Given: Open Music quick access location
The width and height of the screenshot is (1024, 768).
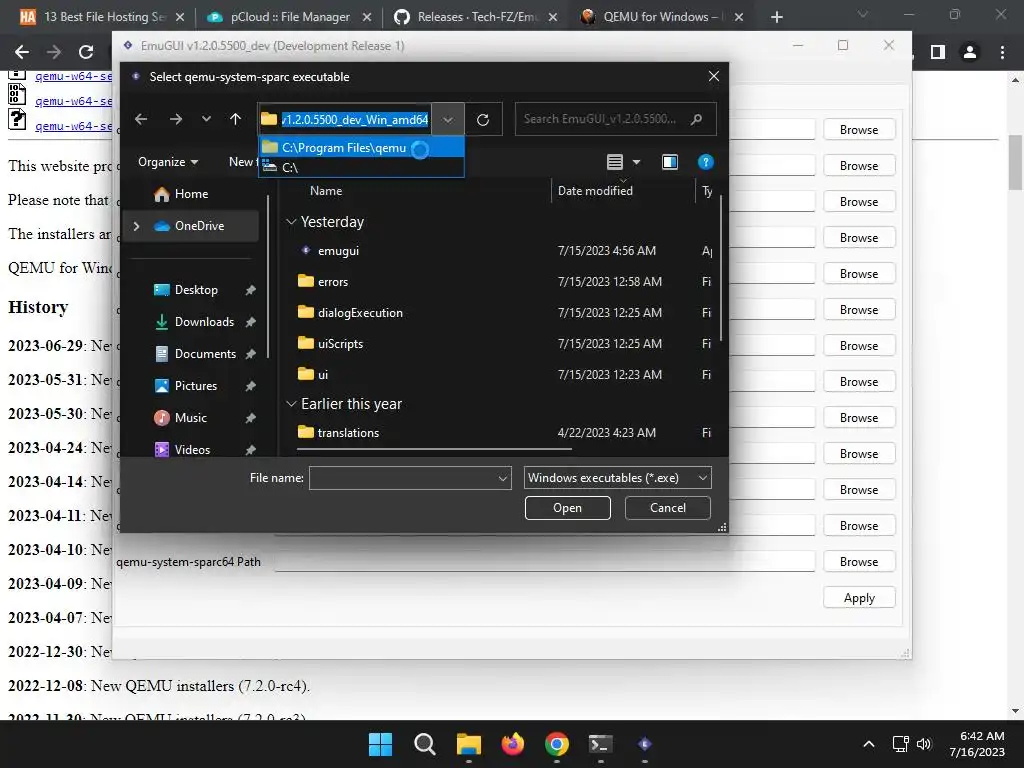Looking at the screenshot, I should coord(190,418).
